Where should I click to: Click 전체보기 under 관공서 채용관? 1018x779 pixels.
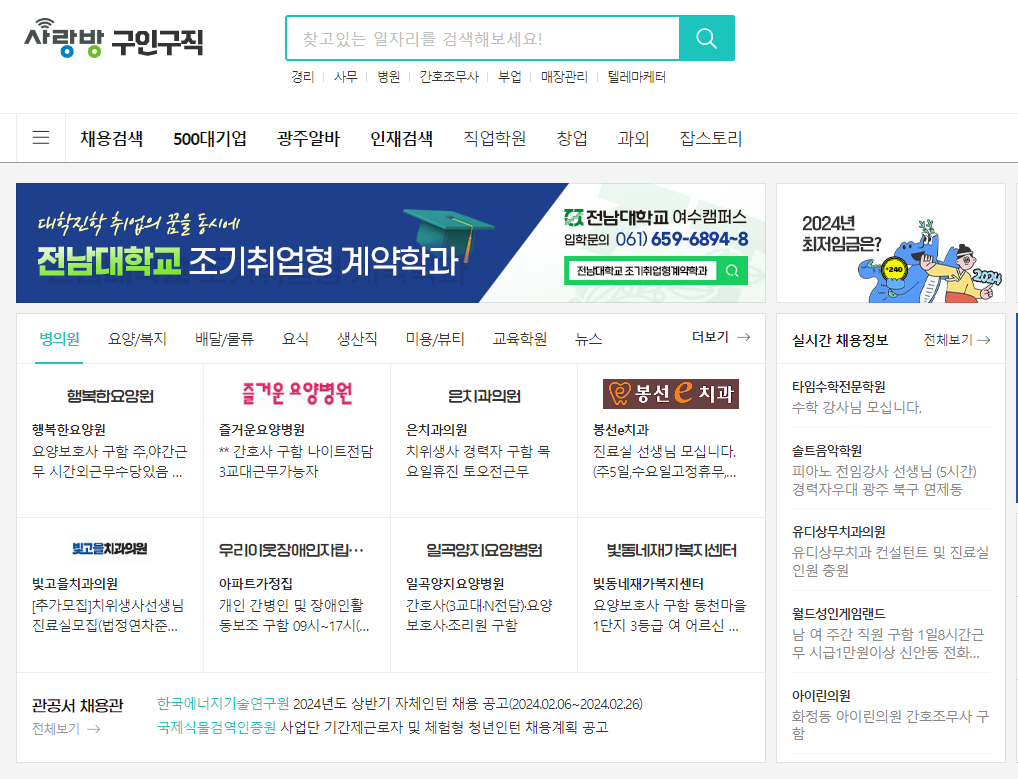[x=56, y=729]
